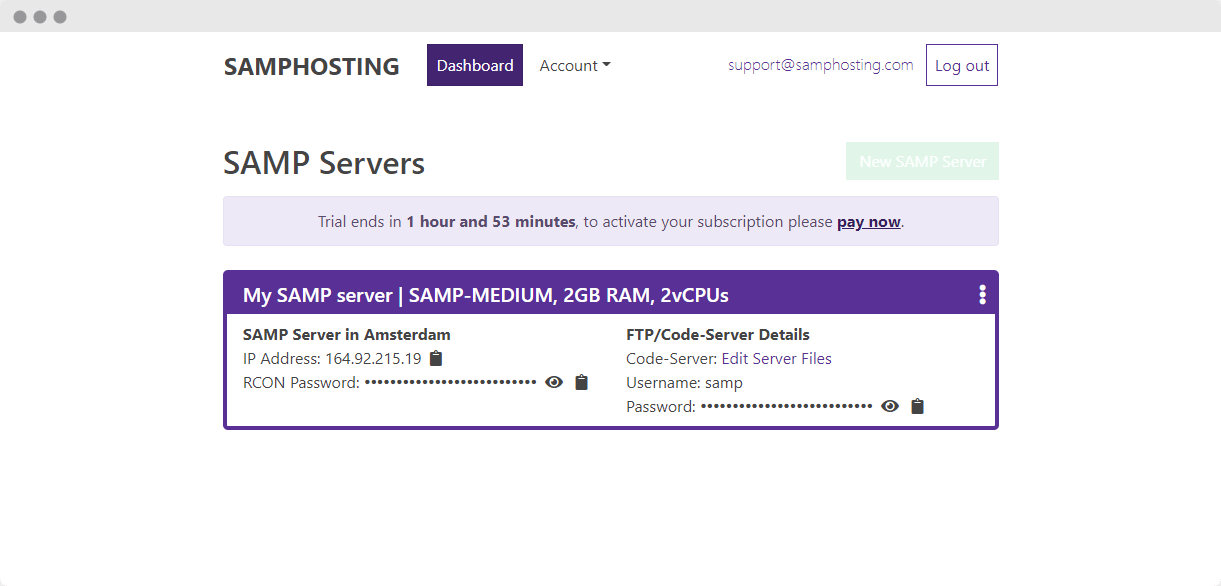
Task: Copy the RCON password to clipboard
Action: 581,382
